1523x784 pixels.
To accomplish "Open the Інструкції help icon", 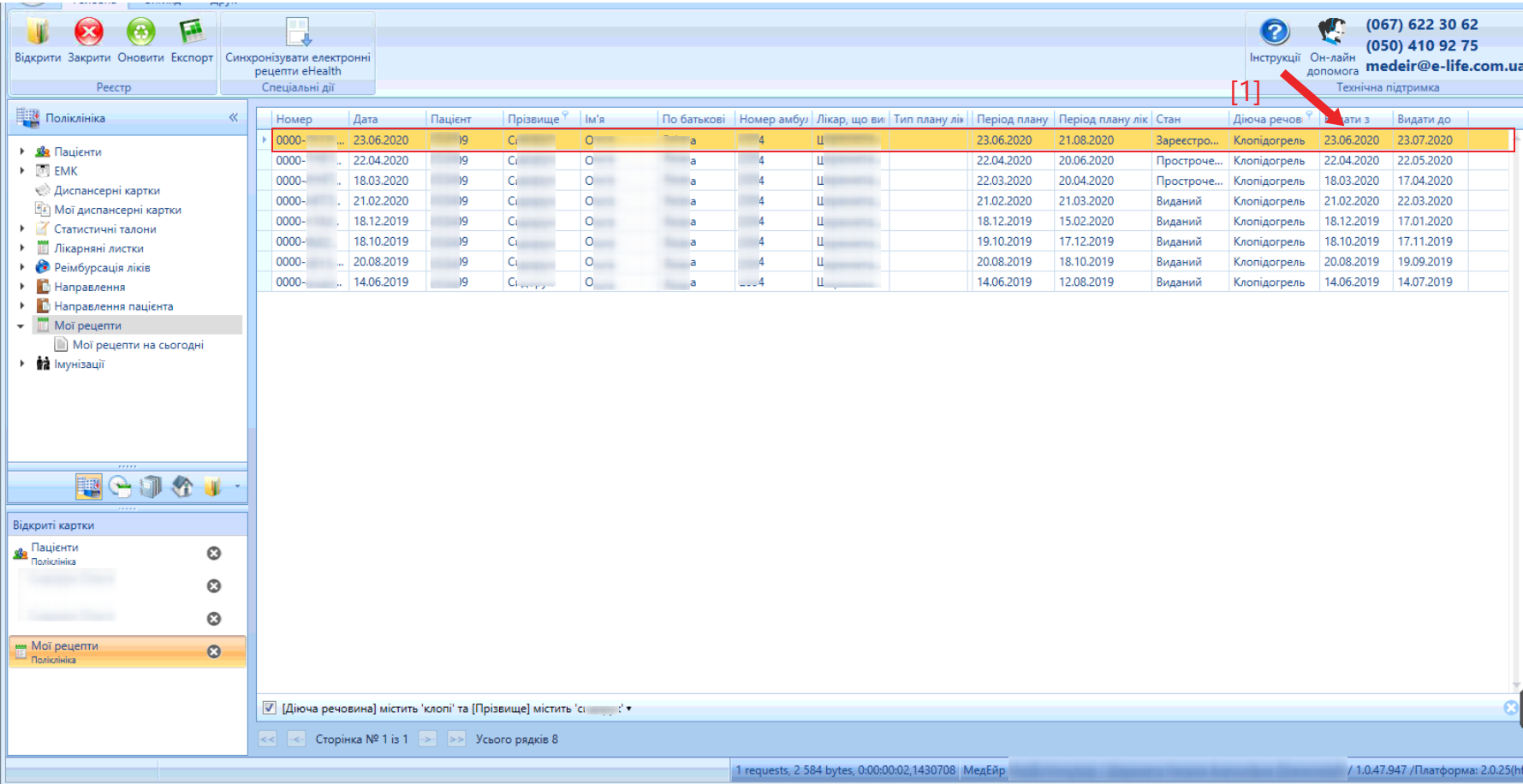I will tap(1274, 33).
